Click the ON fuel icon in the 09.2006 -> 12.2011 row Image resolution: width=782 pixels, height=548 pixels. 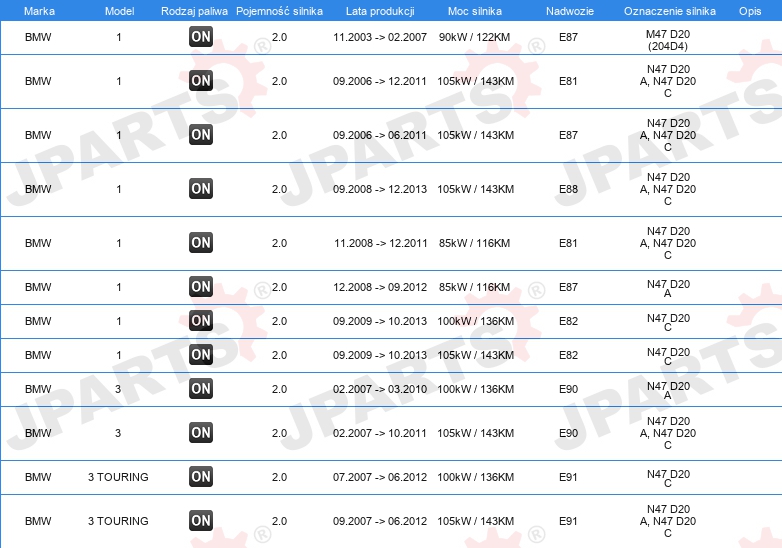click(201, 81)
